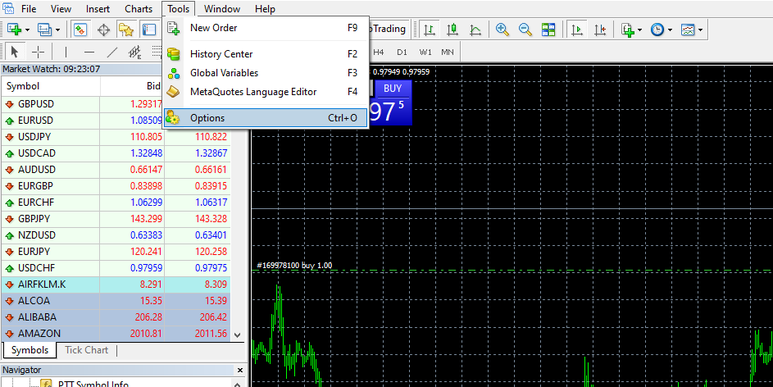This screenshot has width=773, height=387.
Task: Select the crosshair cursor tool
Action: pyautogui.click(x=38, y=52)
